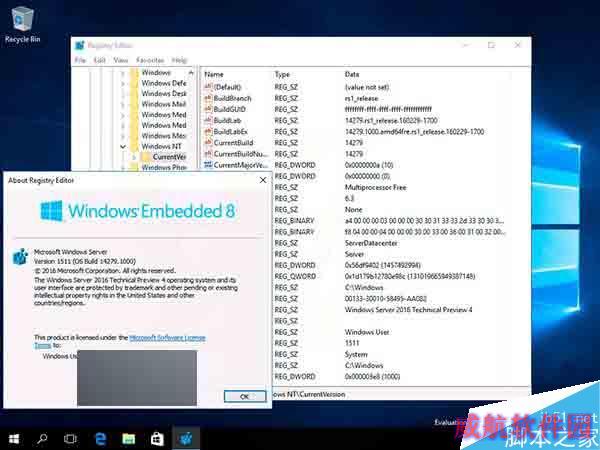600x450 pixels.
Task: Click the CurrentVersion folder icon
Action: (146, 157)
